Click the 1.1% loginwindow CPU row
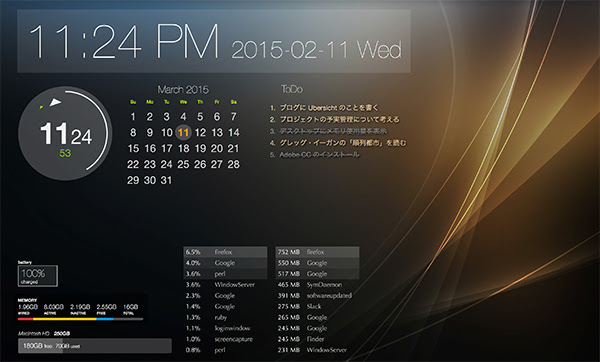 225,328
